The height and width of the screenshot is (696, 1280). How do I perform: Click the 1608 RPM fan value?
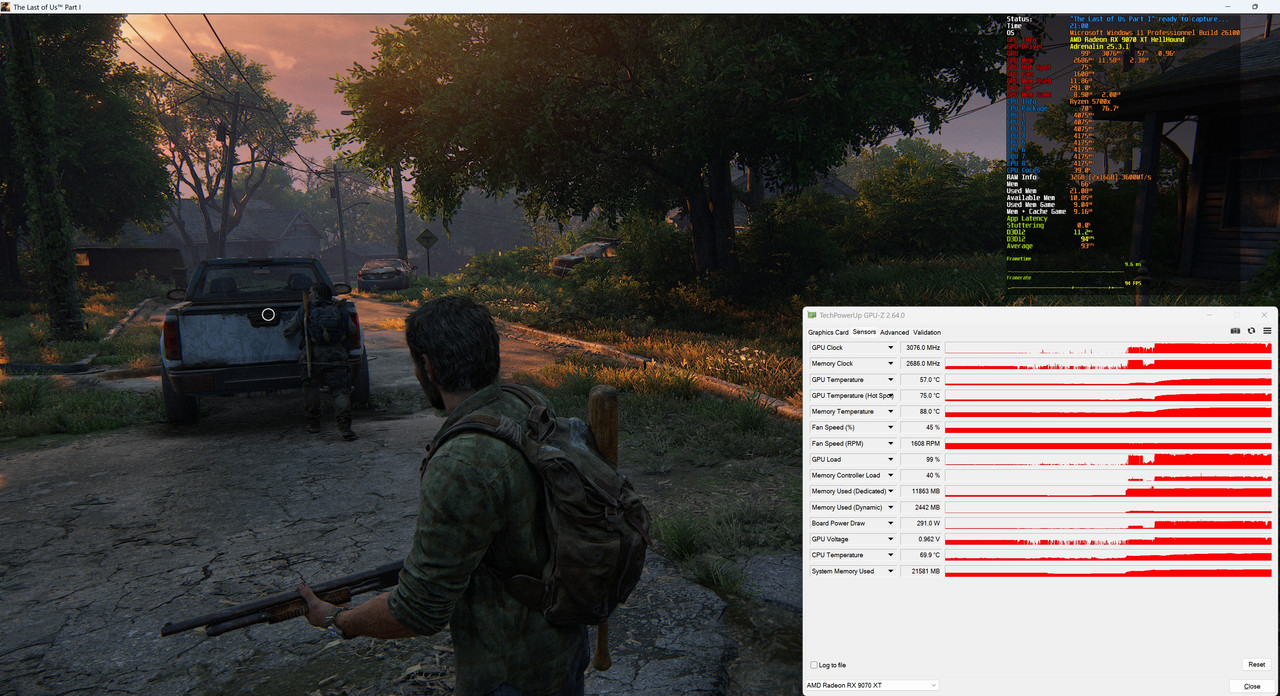pyautogui.click(x=921, y=444)
